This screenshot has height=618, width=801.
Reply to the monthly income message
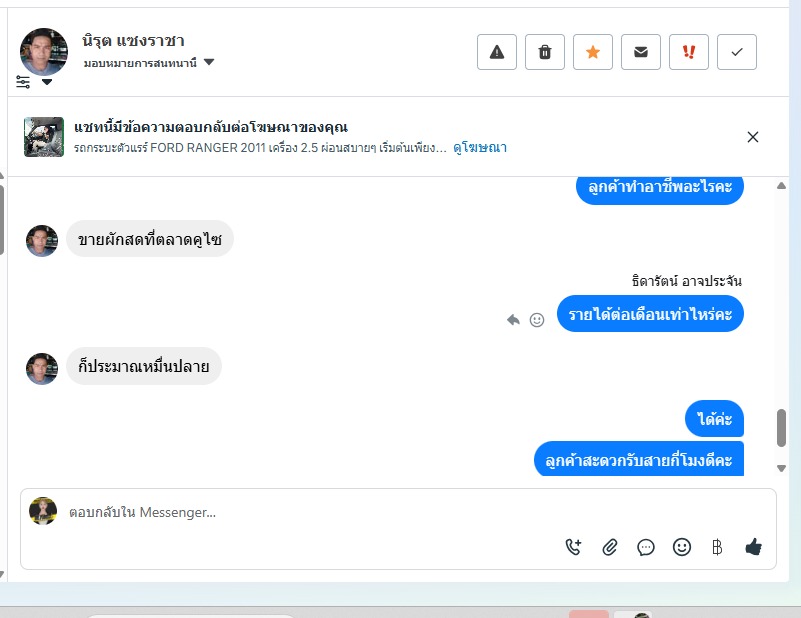click(x=513, y=320)
